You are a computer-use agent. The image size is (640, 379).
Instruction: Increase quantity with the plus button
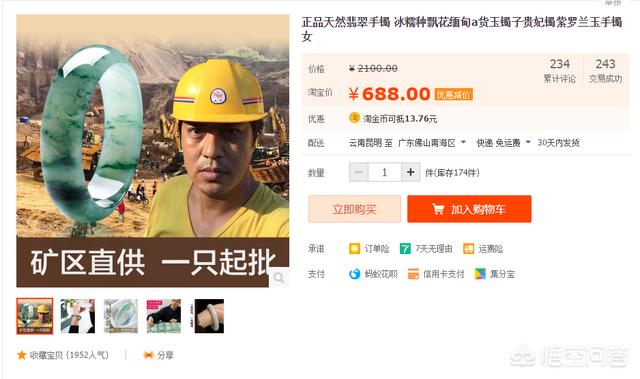click(x=411, y=172)
